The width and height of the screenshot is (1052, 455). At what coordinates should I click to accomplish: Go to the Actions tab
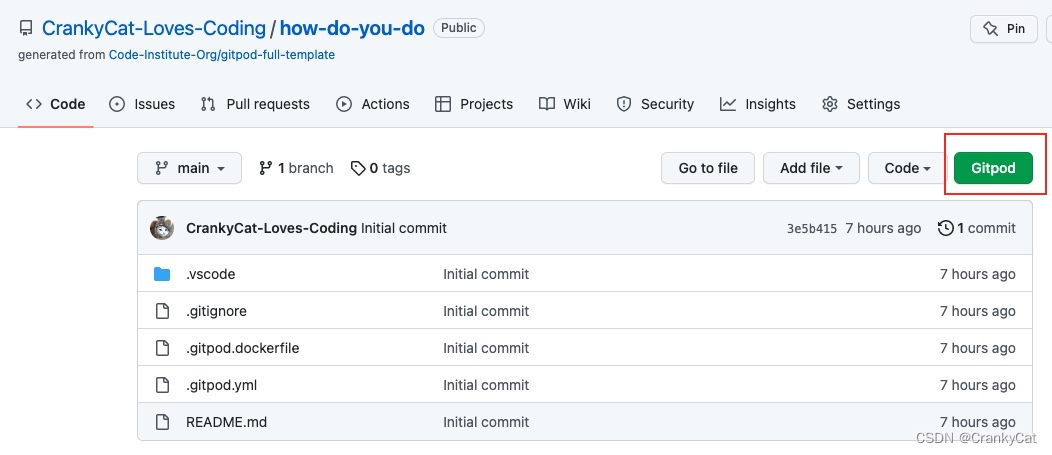[373, 104]
